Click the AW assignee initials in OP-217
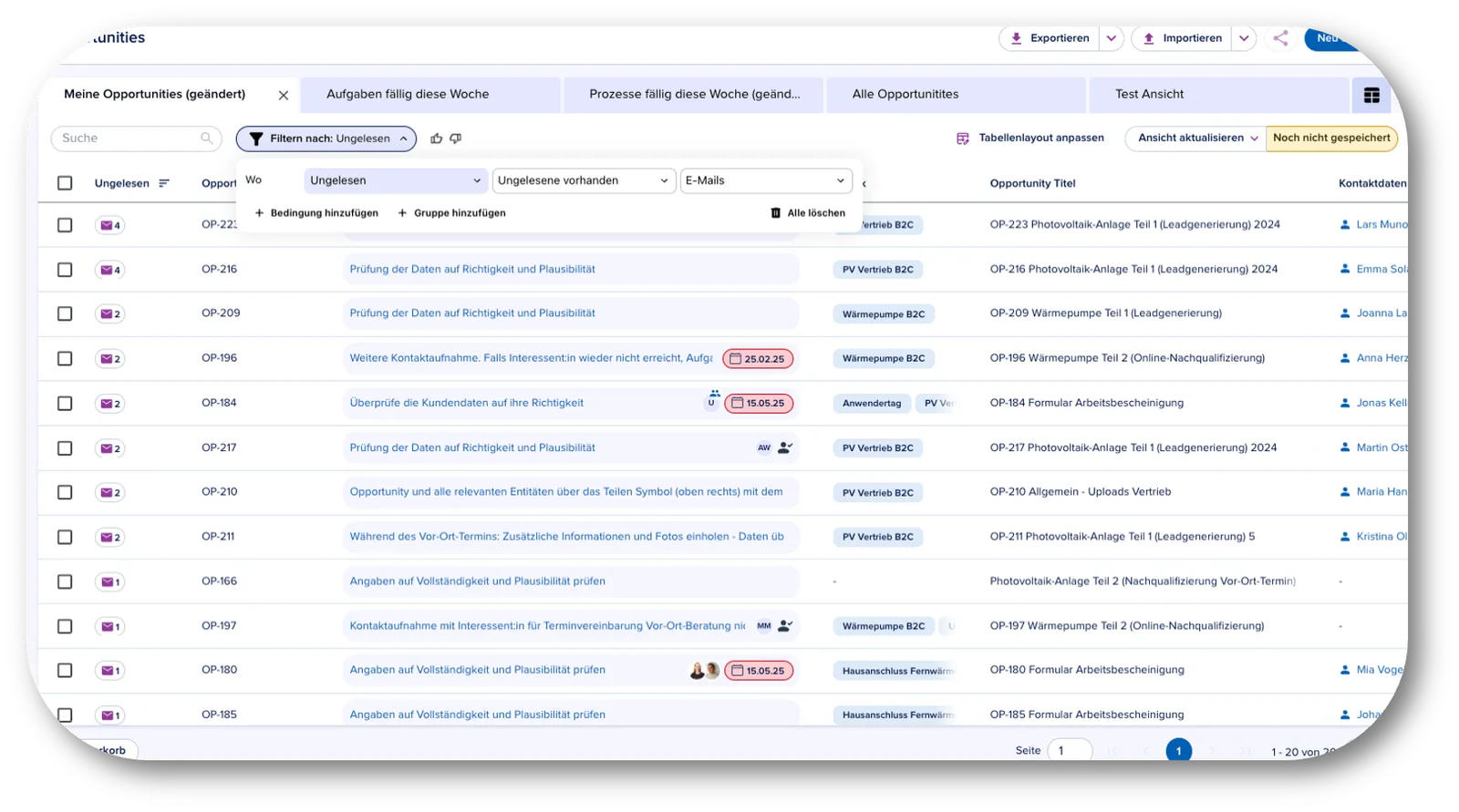 764,447
